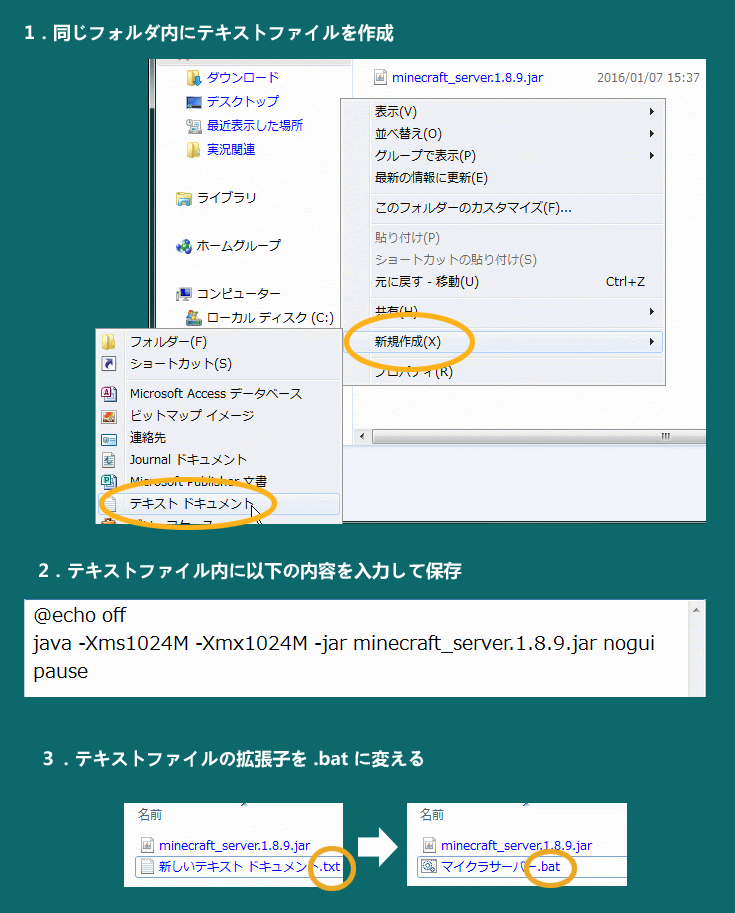Click the jar icon in left step 3 panel
Image resolution: width=735 pixels, height=913 pixels.
point(147,845)
